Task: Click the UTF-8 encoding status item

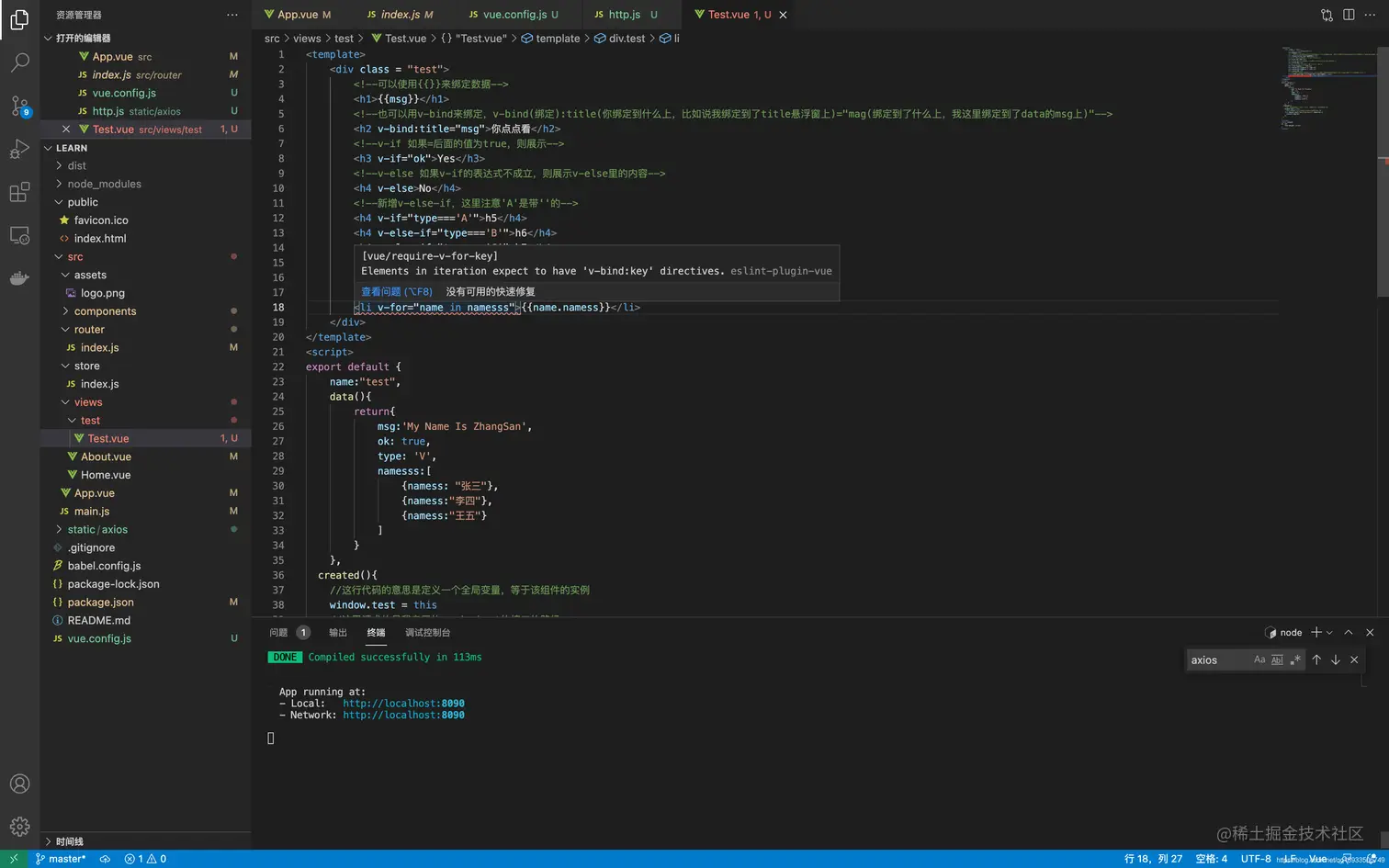Action: (1256, 859)
